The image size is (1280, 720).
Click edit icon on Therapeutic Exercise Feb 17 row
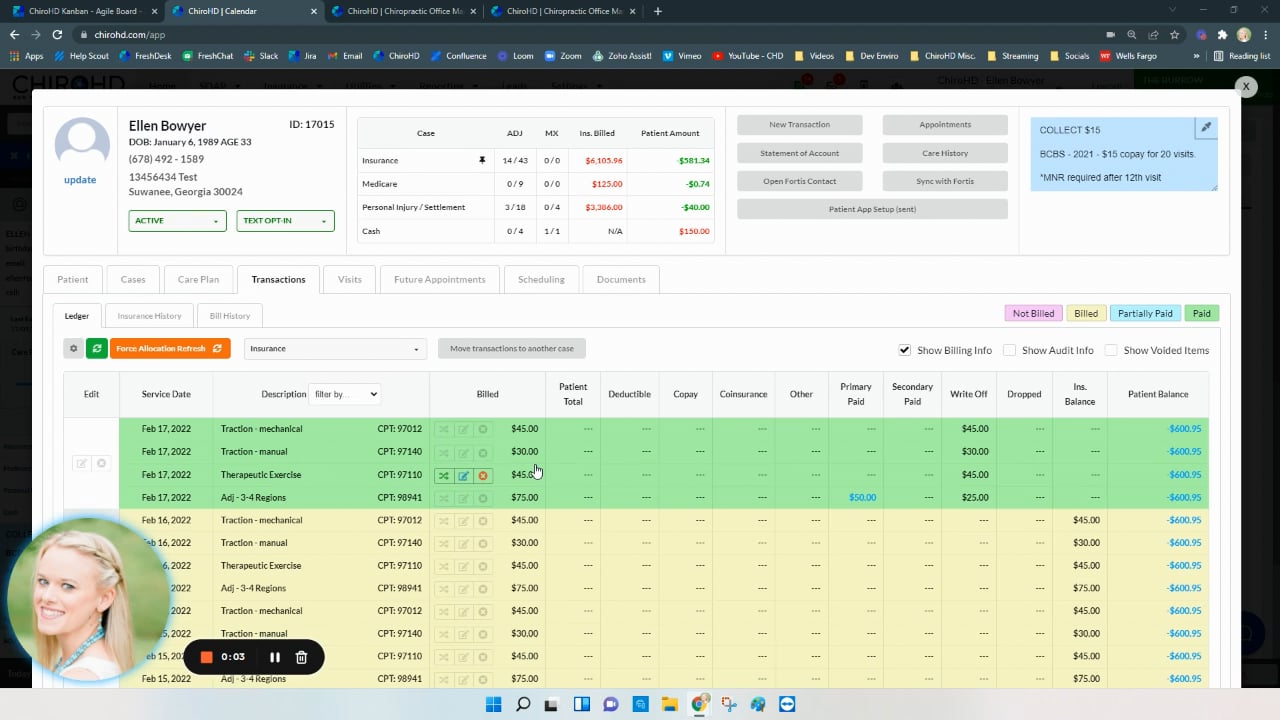[463, 475]
